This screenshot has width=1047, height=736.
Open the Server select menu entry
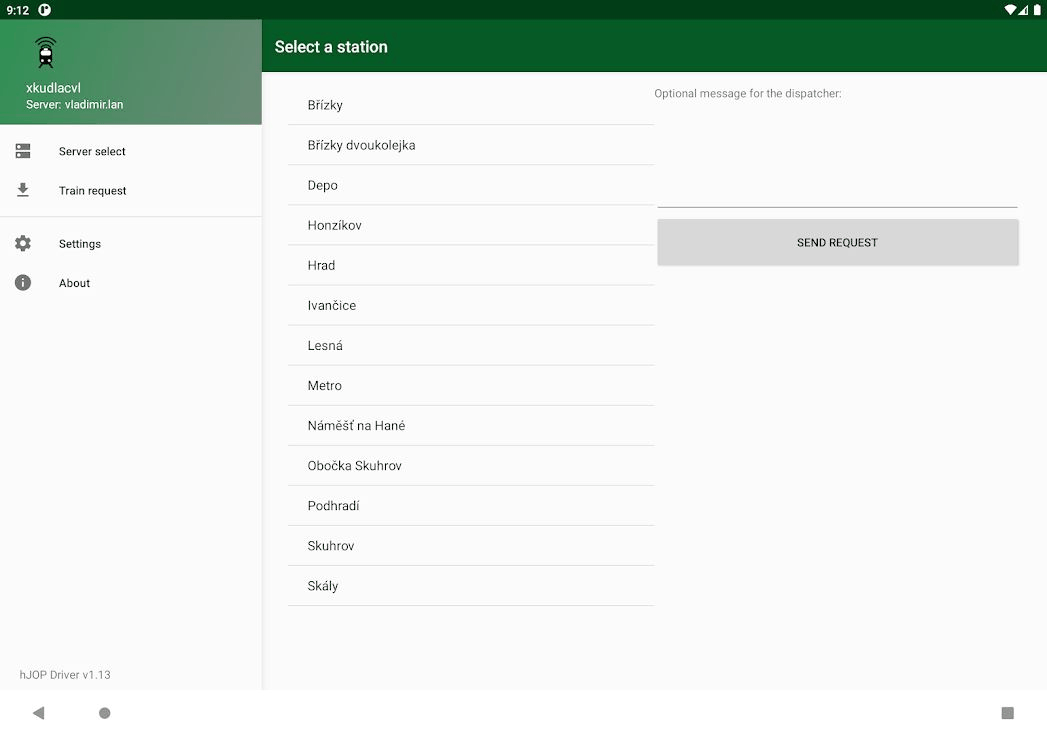point(92,151)
